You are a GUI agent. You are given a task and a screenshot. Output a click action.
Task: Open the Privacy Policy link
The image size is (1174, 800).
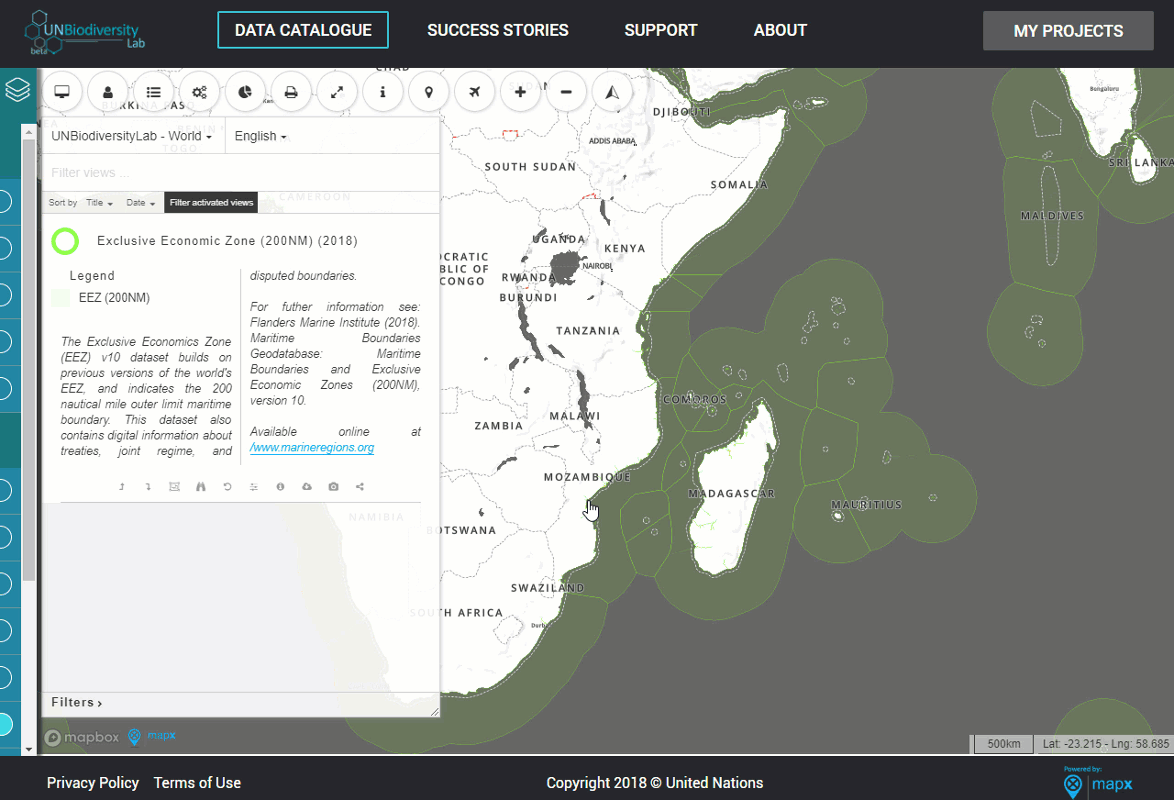pos(93,783)
